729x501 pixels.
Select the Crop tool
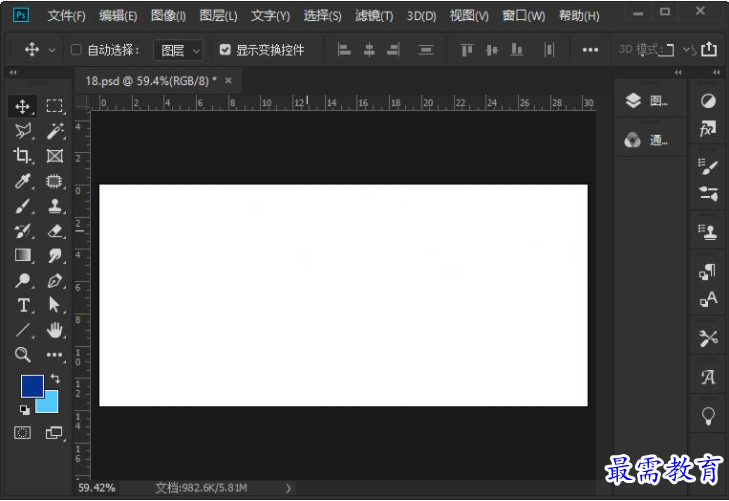tap(22, 156)
